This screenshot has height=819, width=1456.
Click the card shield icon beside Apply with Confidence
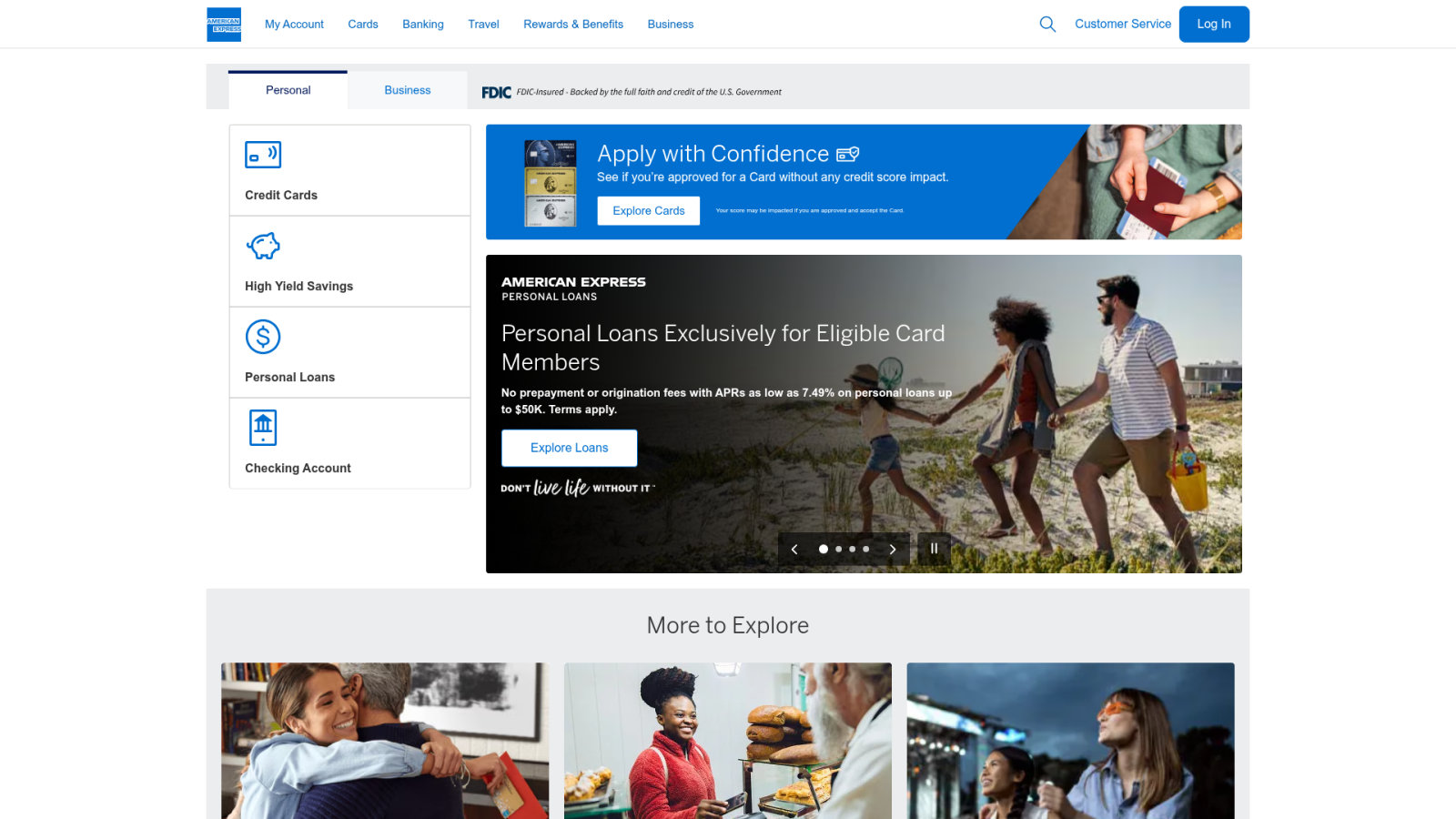(848, 154)
